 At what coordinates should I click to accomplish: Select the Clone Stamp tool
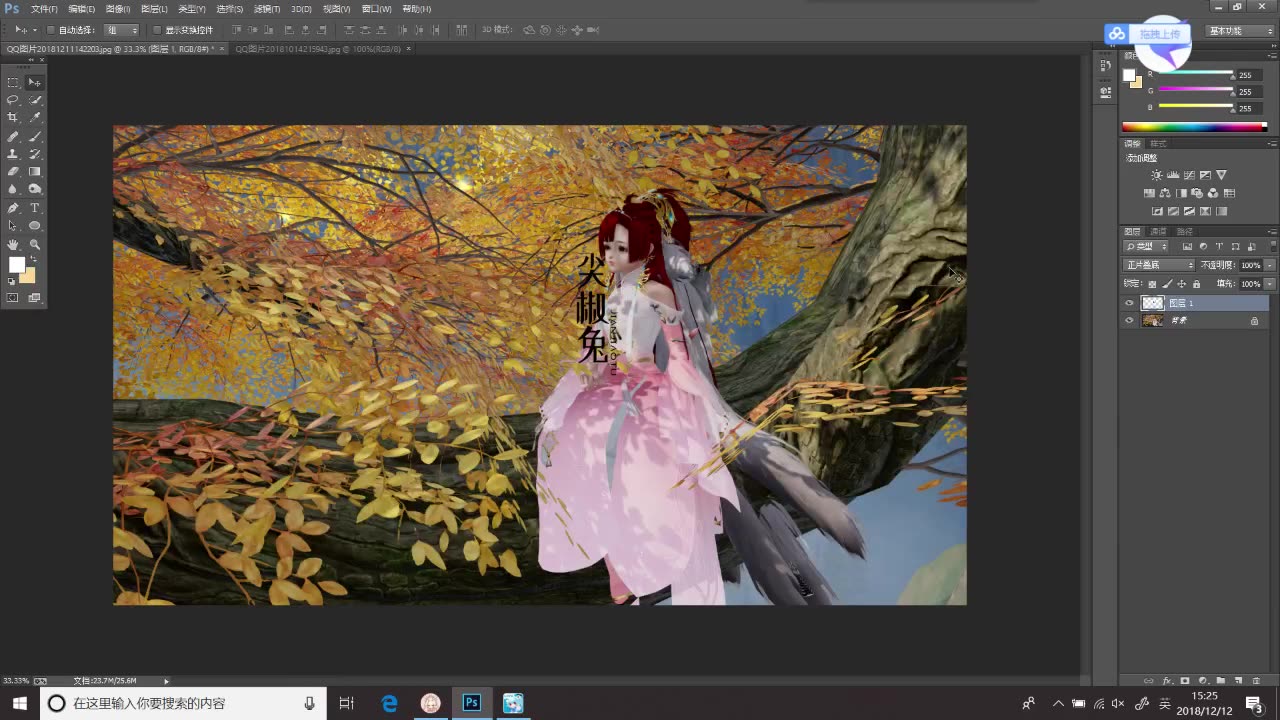click(13, 154)
